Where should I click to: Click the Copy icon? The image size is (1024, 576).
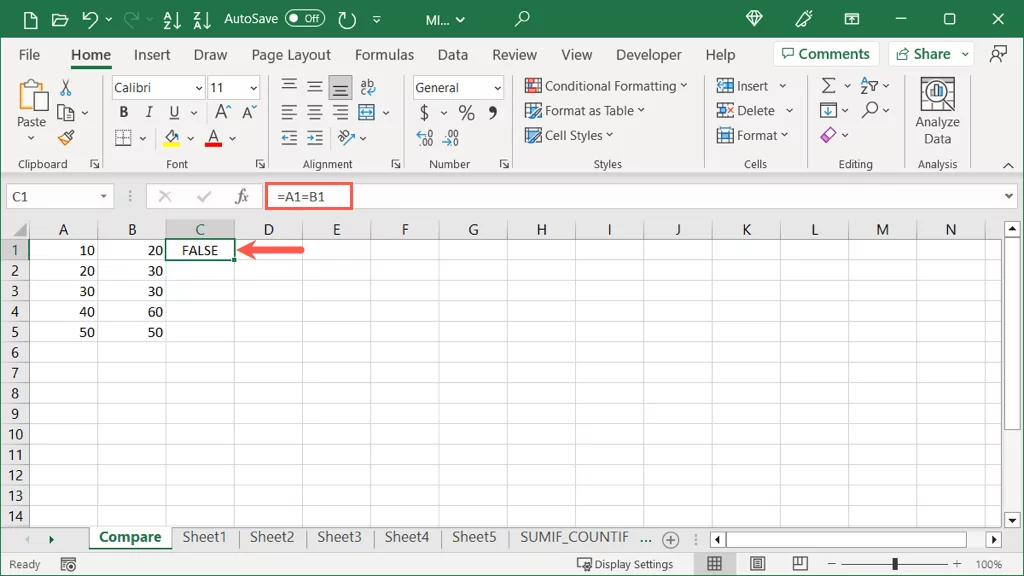[x=65, y=113]
